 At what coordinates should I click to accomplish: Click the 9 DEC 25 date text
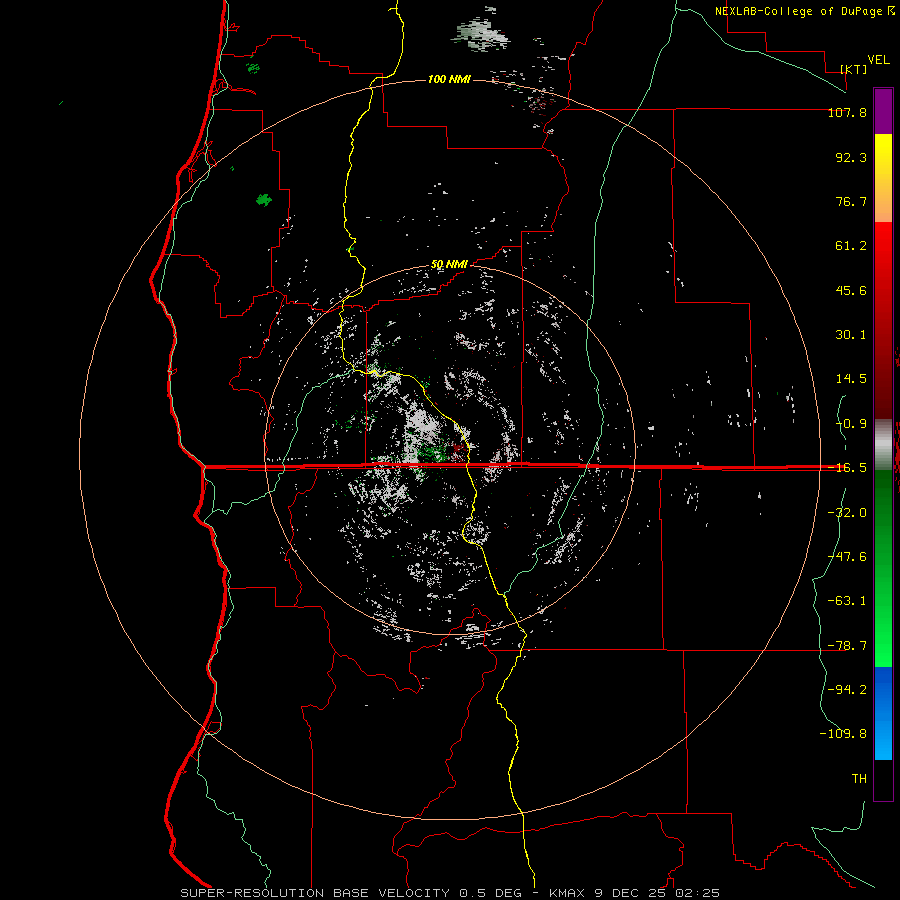point(629,893)
